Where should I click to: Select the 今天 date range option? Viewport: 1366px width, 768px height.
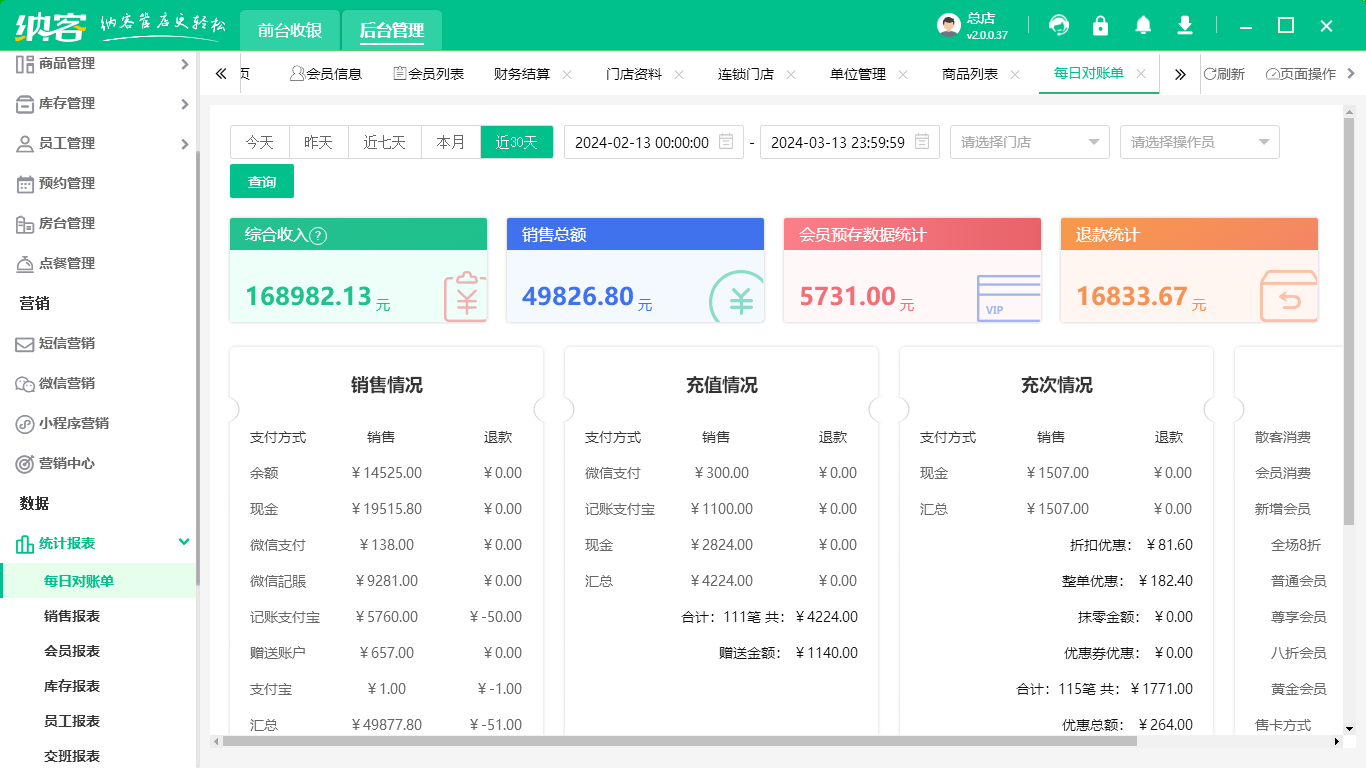pos(260,142)
